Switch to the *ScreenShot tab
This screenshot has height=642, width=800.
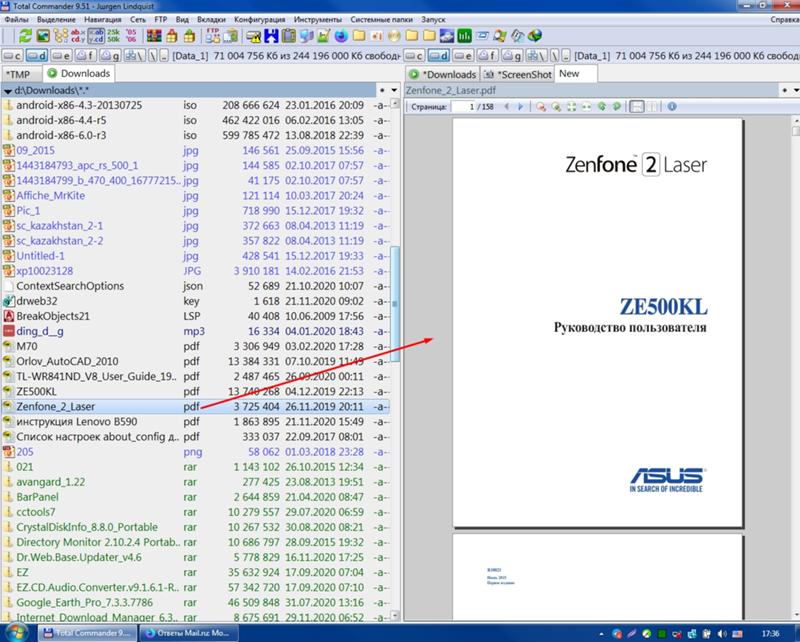click(518, 75)
